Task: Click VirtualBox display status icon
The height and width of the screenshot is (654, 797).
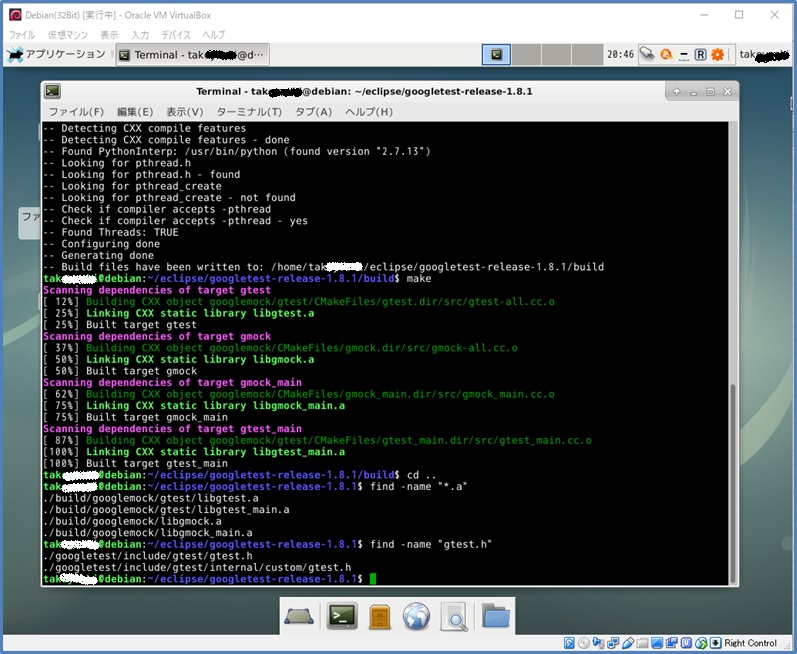Action: click(x=657, y=643)
